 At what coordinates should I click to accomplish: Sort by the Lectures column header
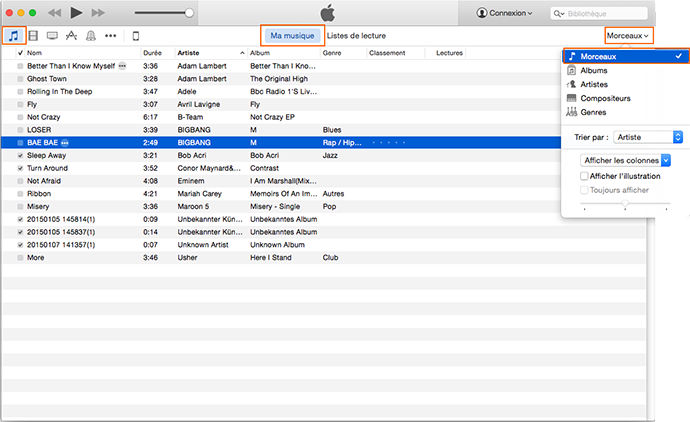[449, 53]
